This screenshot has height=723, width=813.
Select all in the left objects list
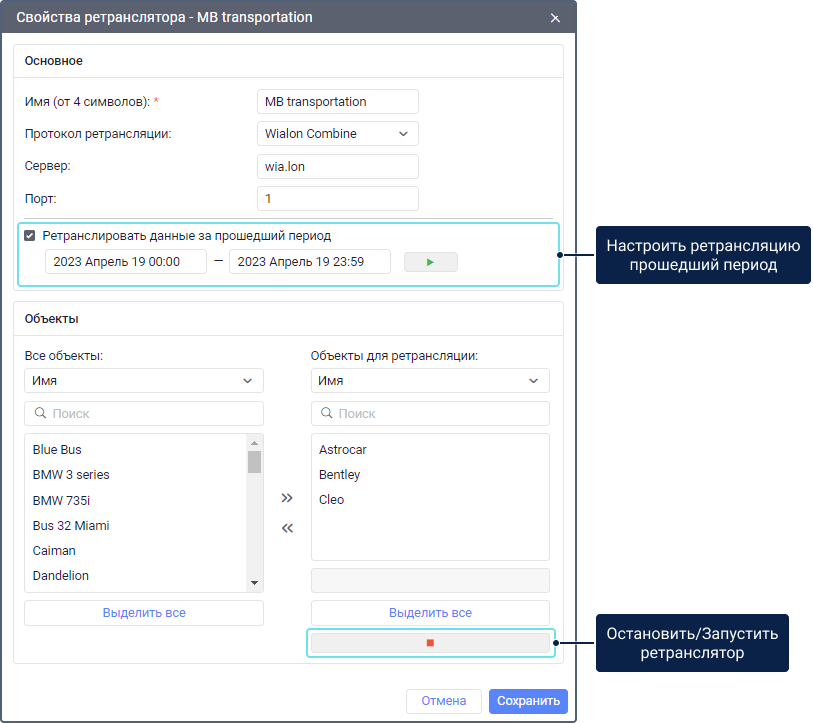click(143, 612)
